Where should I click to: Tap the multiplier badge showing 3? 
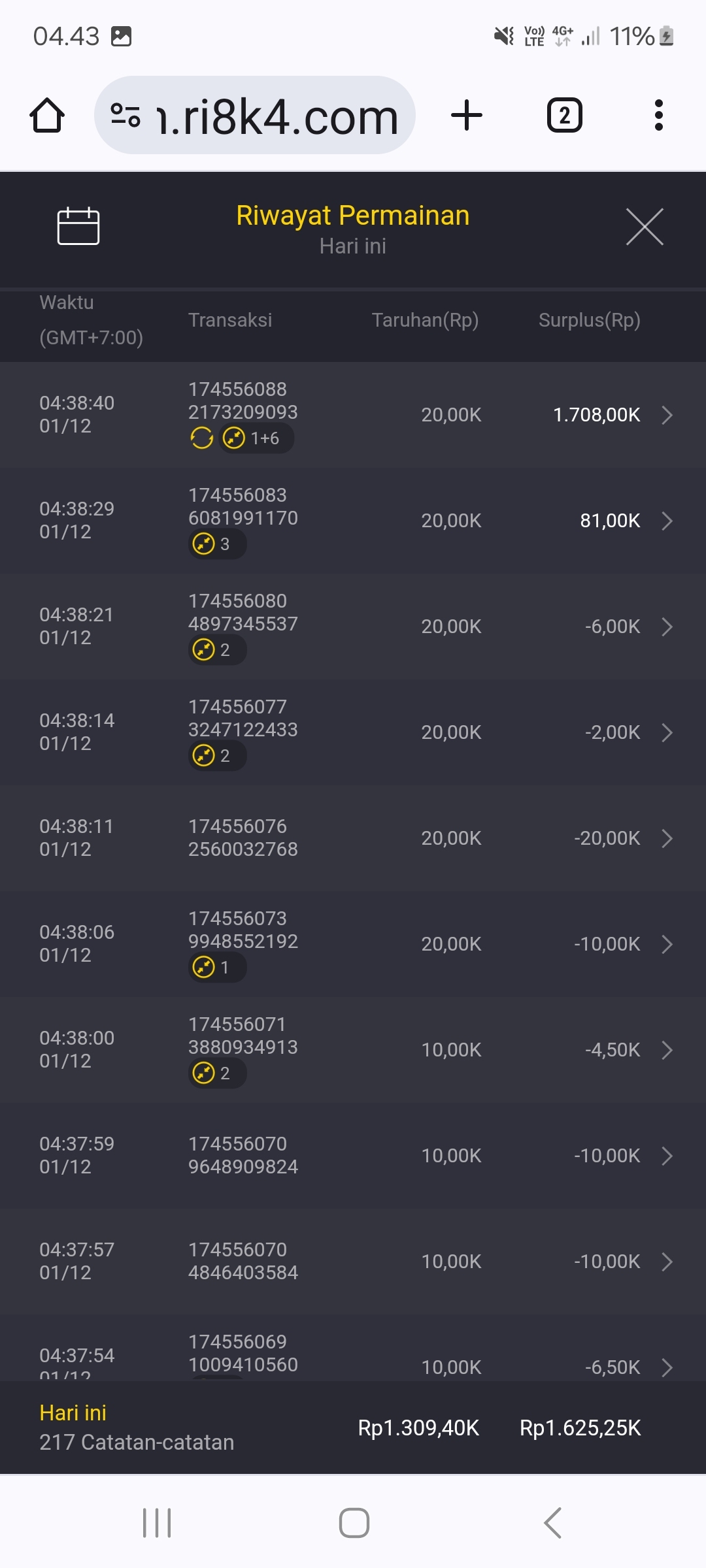(217, 544)
